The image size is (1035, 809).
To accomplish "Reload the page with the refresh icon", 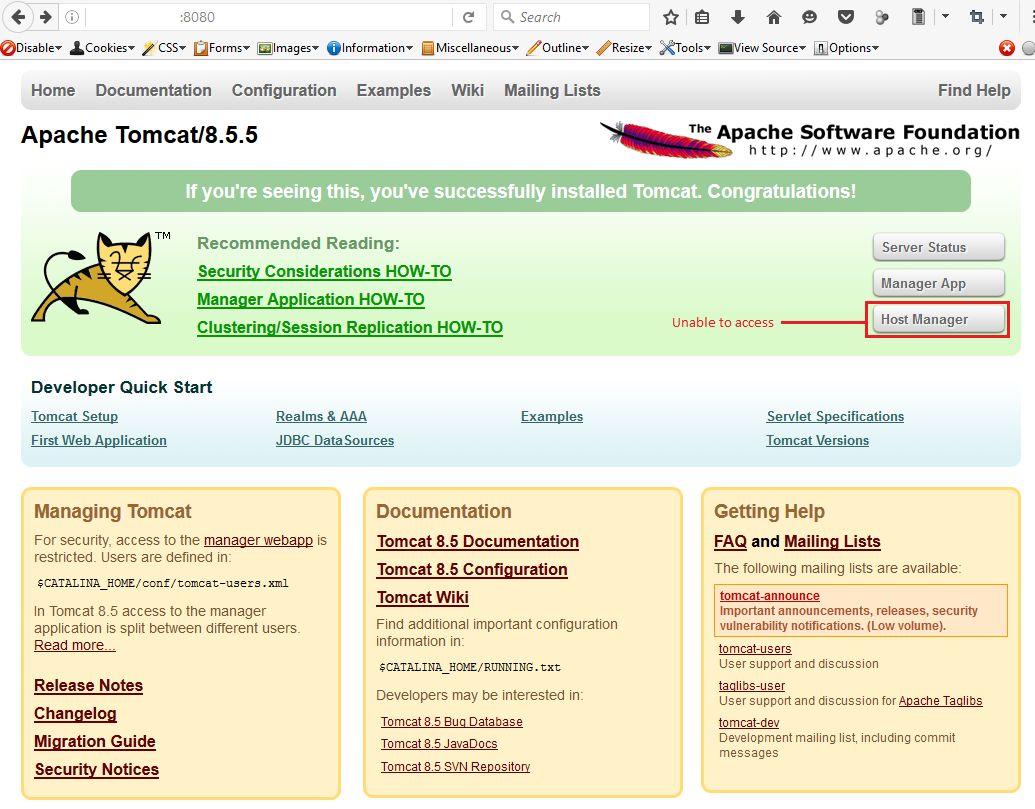I will (x=469, y=17).
